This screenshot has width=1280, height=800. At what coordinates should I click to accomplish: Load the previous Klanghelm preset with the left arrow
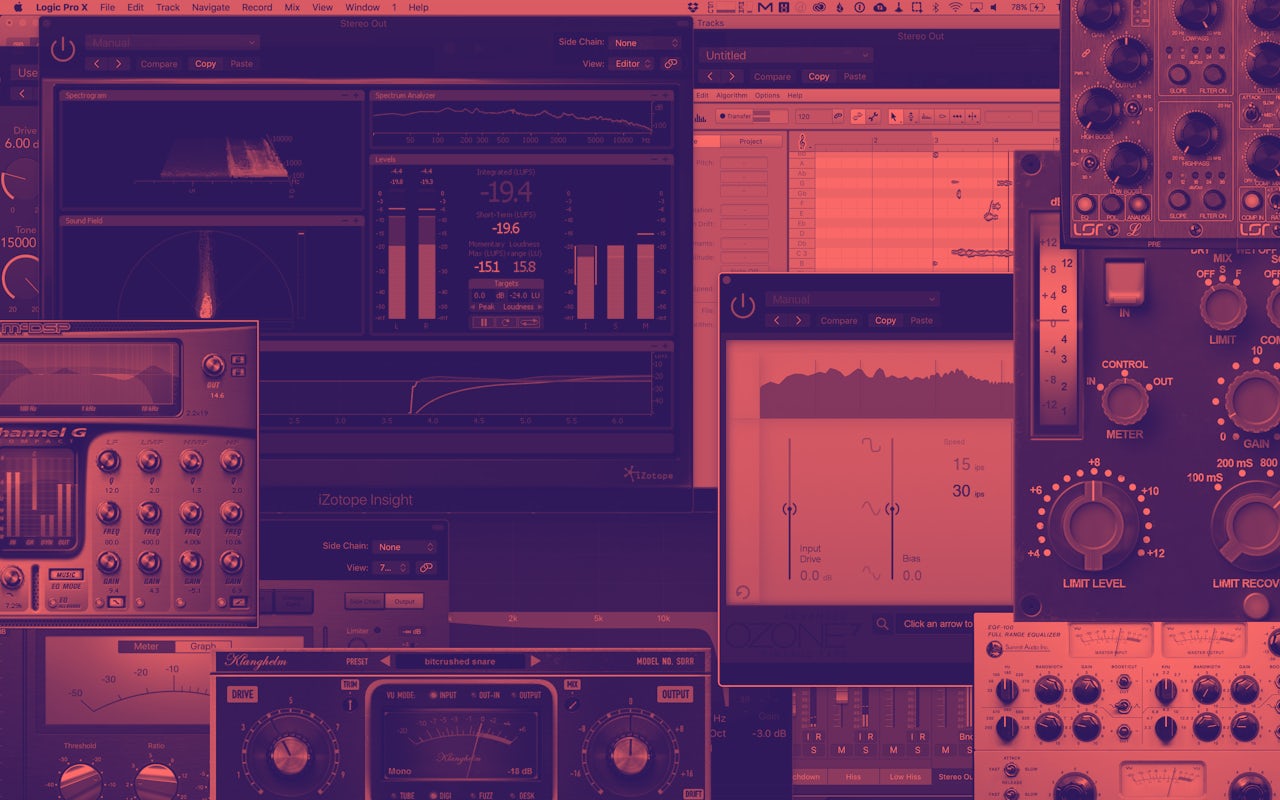pyautogui.click(x=385, y=661)
